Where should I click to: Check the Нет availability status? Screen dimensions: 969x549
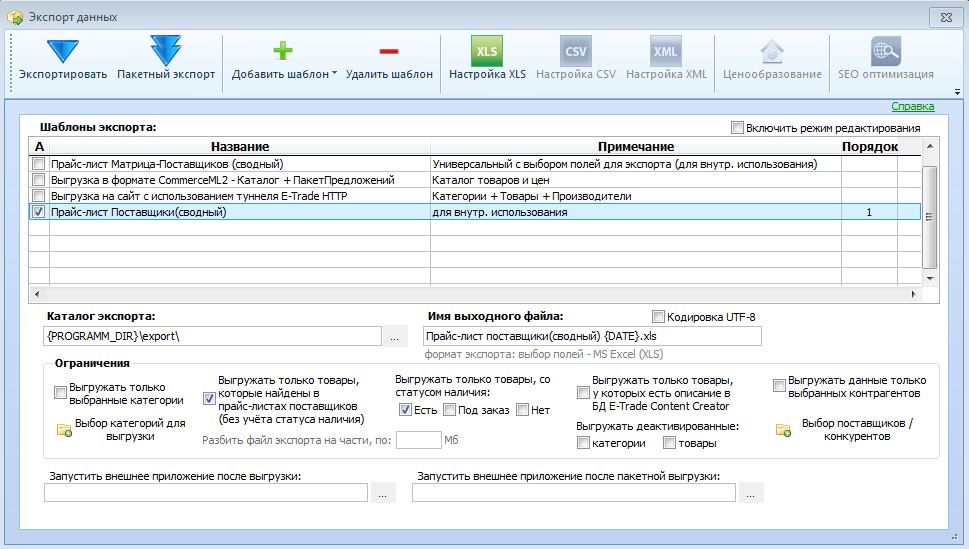click(x=522, y=409)
